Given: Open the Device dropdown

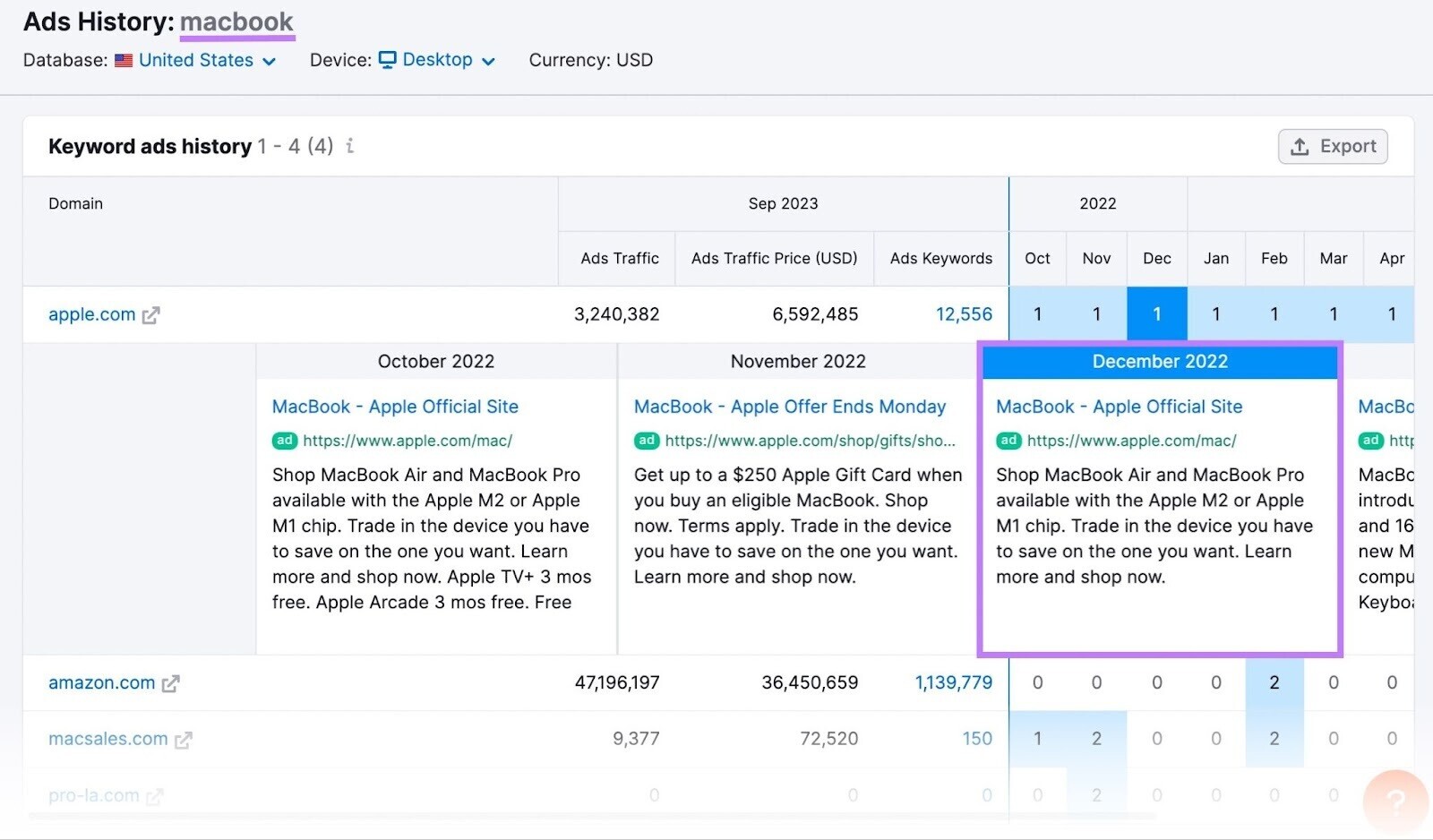Looking at the screenshot, I should click(x=489, y=61).
